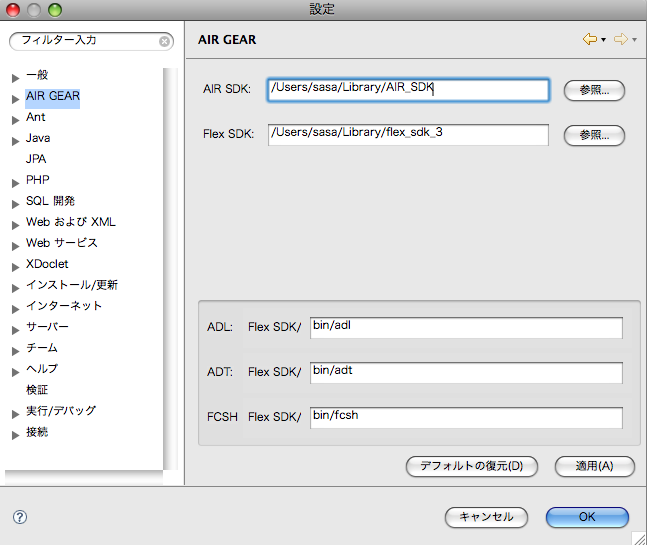Select the 検証 preferences entry
The width and height of the screenshot is (647, 545).
(37, 390)
